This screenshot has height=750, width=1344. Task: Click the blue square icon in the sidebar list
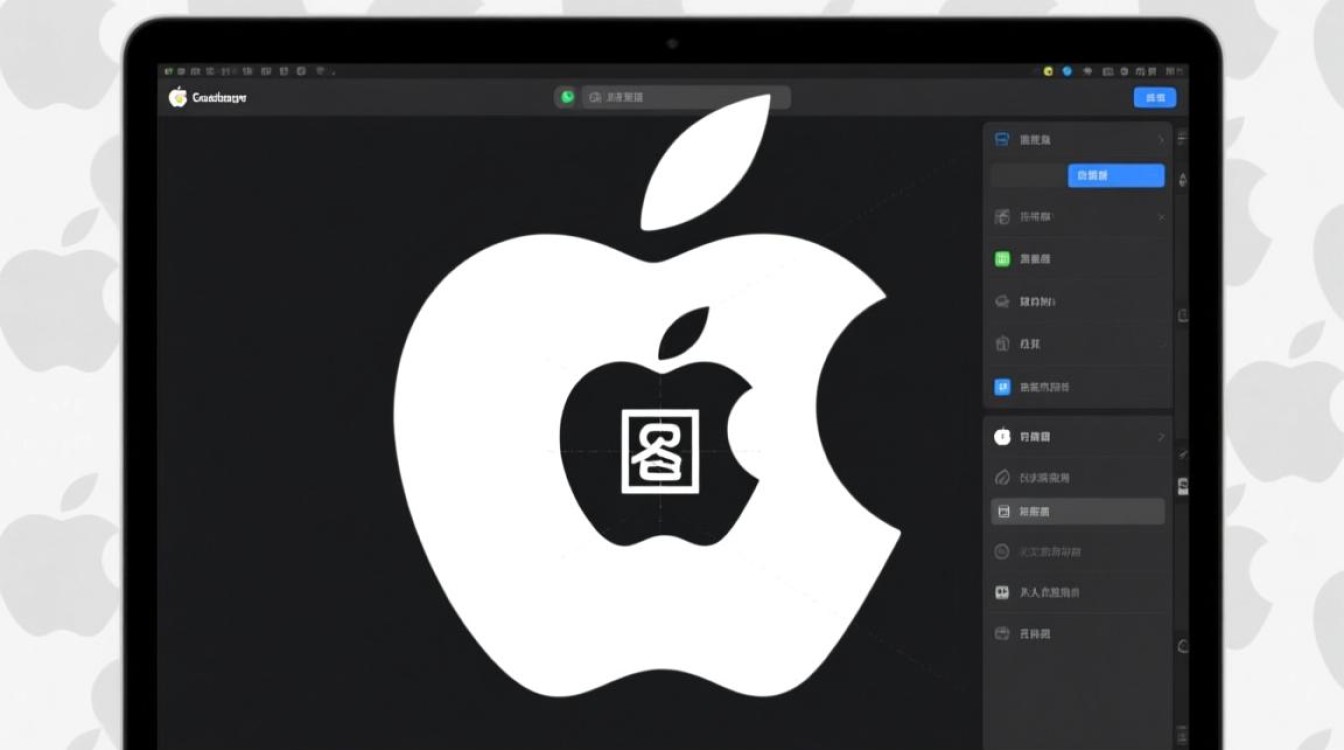(x=1003, y=387)
